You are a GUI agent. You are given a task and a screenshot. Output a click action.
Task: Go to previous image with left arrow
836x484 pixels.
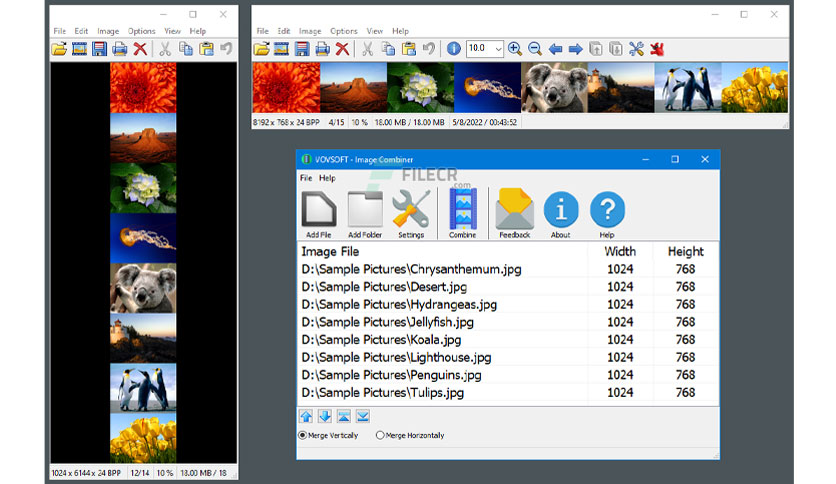(556, 50)
